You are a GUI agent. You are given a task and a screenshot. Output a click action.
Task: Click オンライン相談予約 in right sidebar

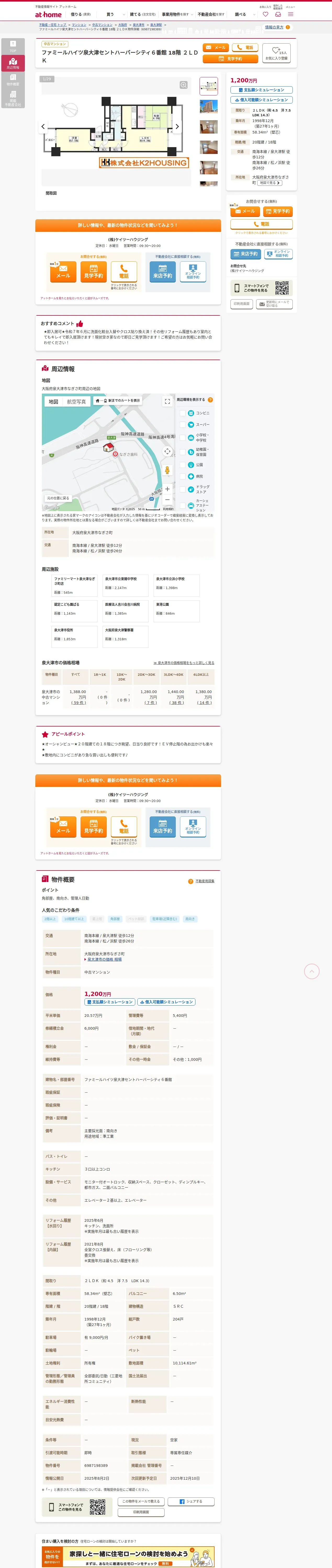pyautogui.click(x=278, y=254)
